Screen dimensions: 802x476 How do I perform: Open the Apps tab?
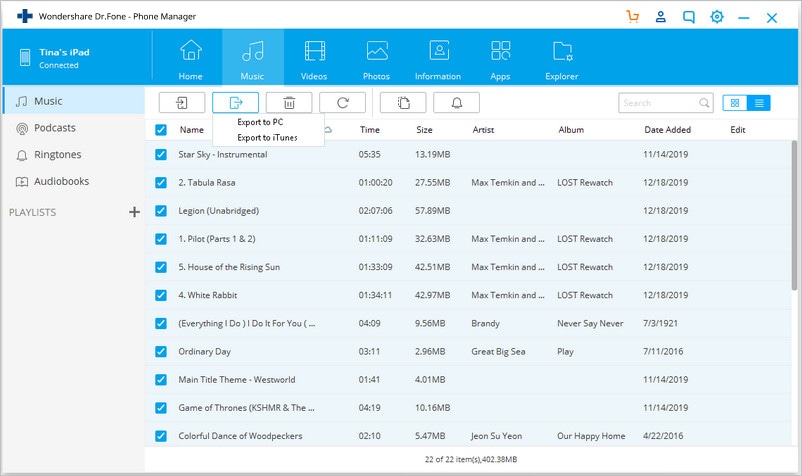click(500, 59)
